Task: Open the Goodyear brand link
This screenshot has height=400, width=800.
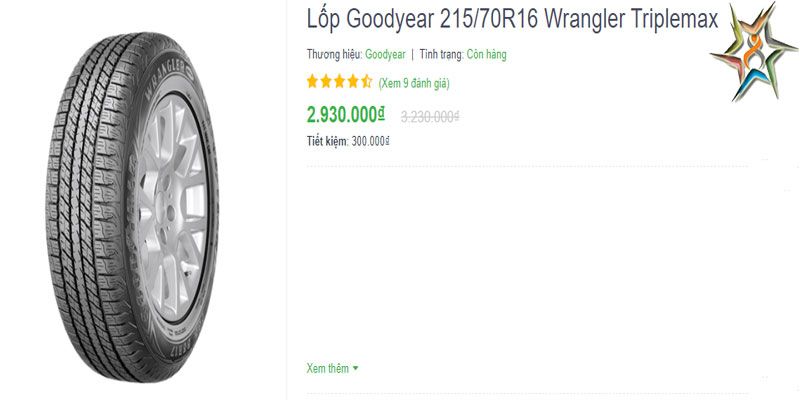Action: (385, 55)
